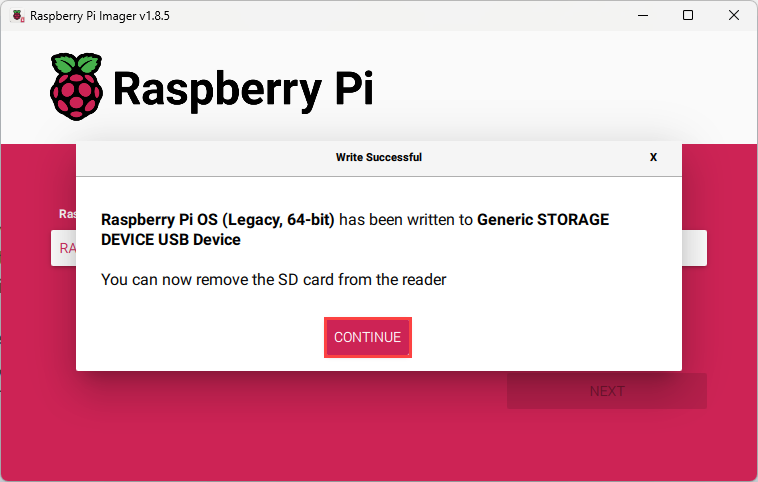
Task: Click the Imager icon in the title bar
Action: click(17, 16)
